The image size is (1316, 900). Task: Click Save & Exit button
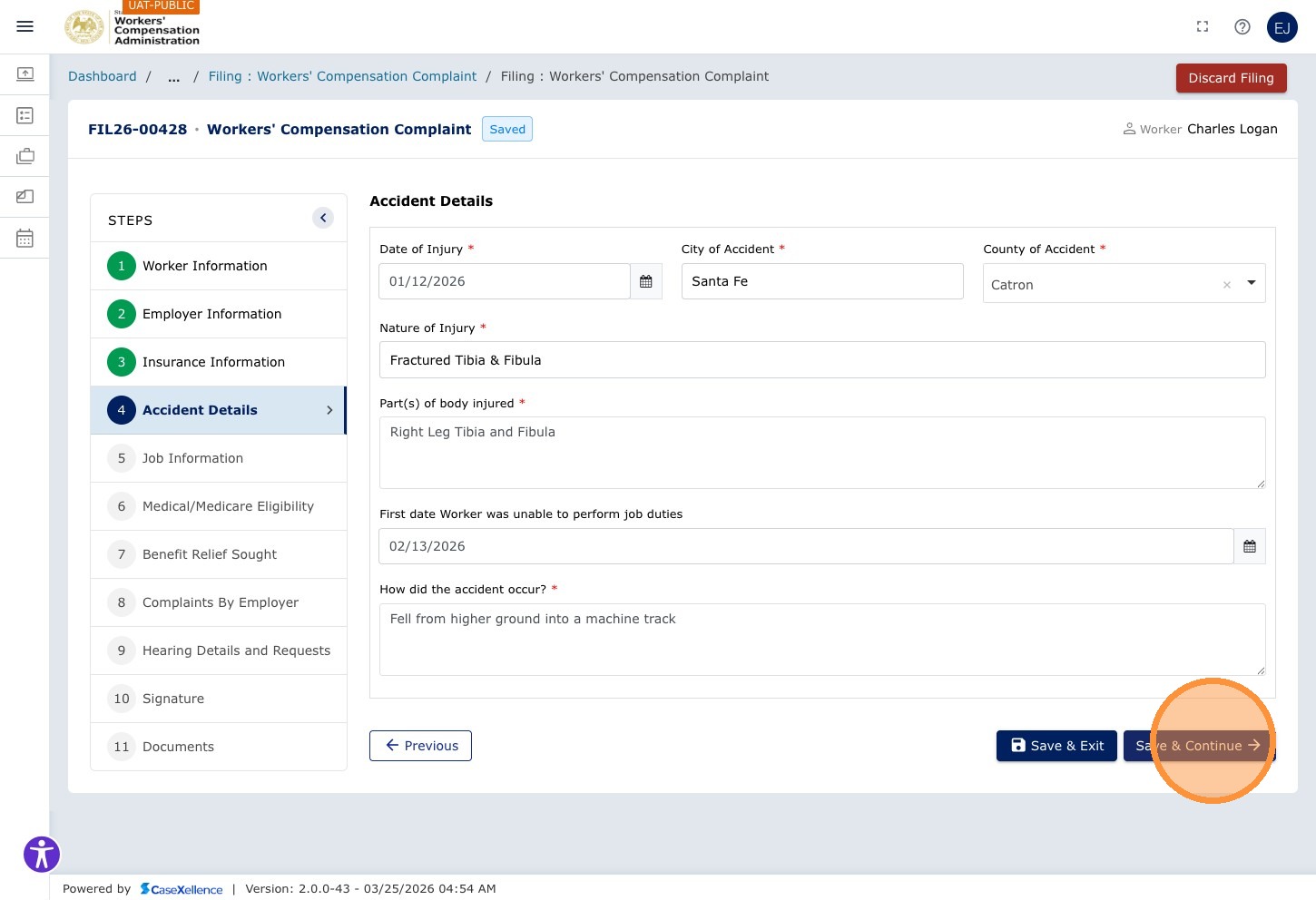click(x=1056, y=746)
